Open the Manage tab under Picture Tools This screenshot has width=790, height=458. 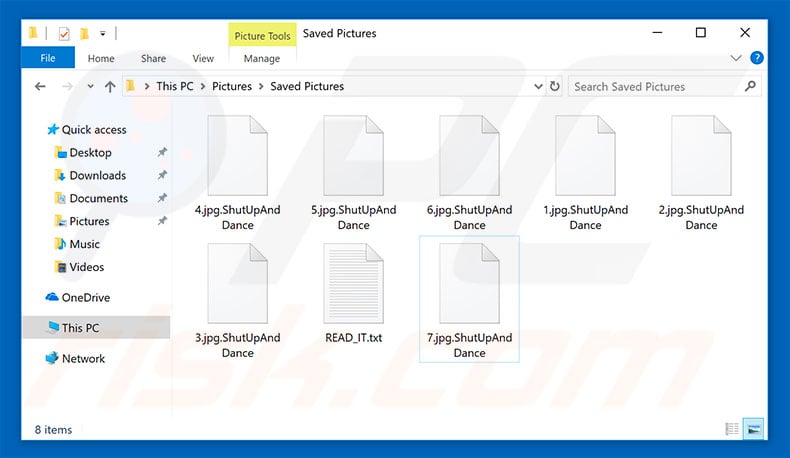tap(262, 59)
